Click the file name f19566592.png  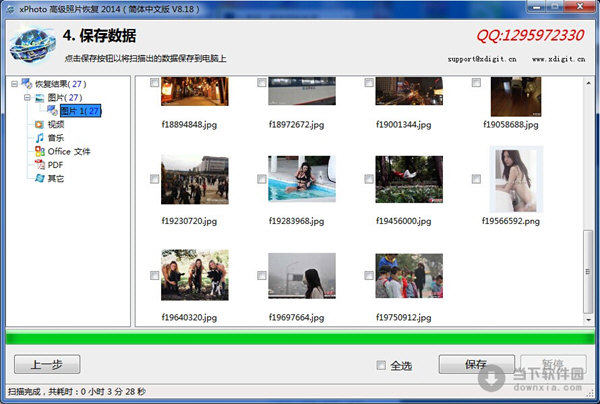pos(511,221)
